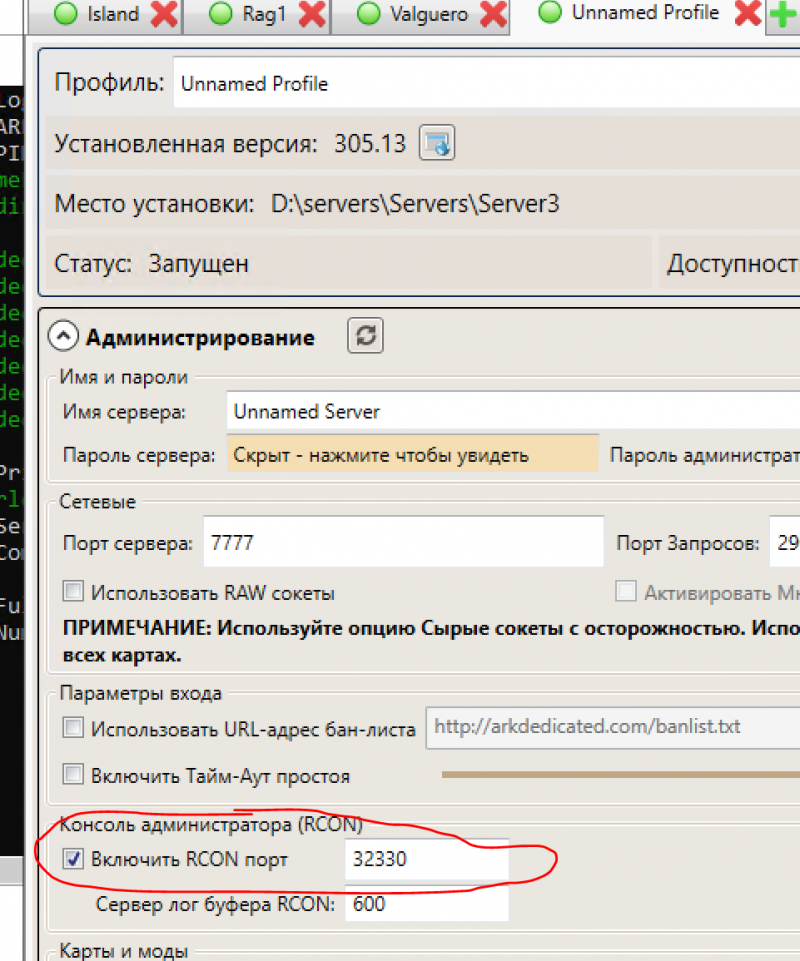Click the RCON port field showing 32330
Screen dimensions: 800x961
pyautogui.click(x=426, y=858)
